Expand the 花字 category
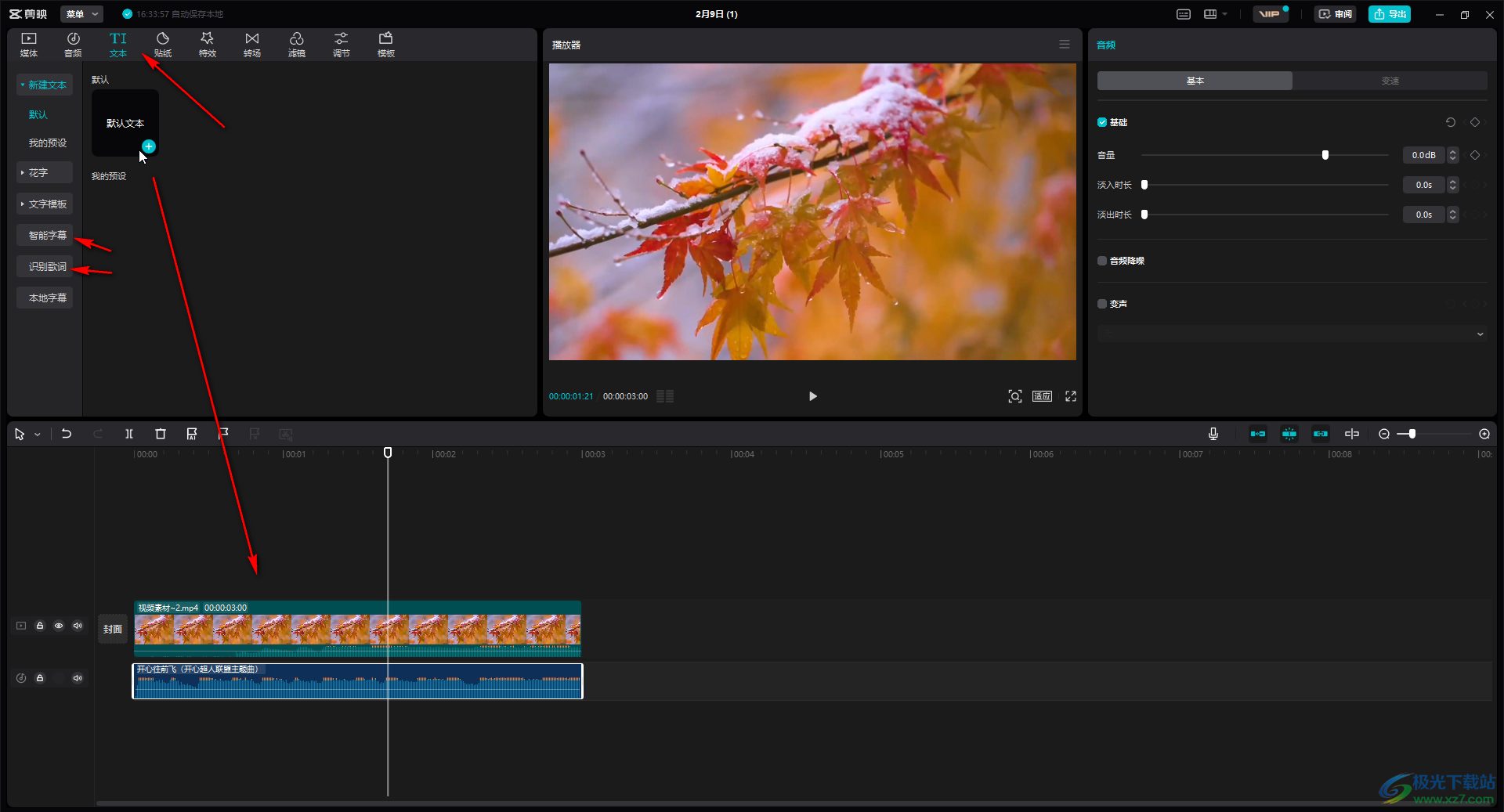Viewport: 1504px width, 812px height. point(45,172)
